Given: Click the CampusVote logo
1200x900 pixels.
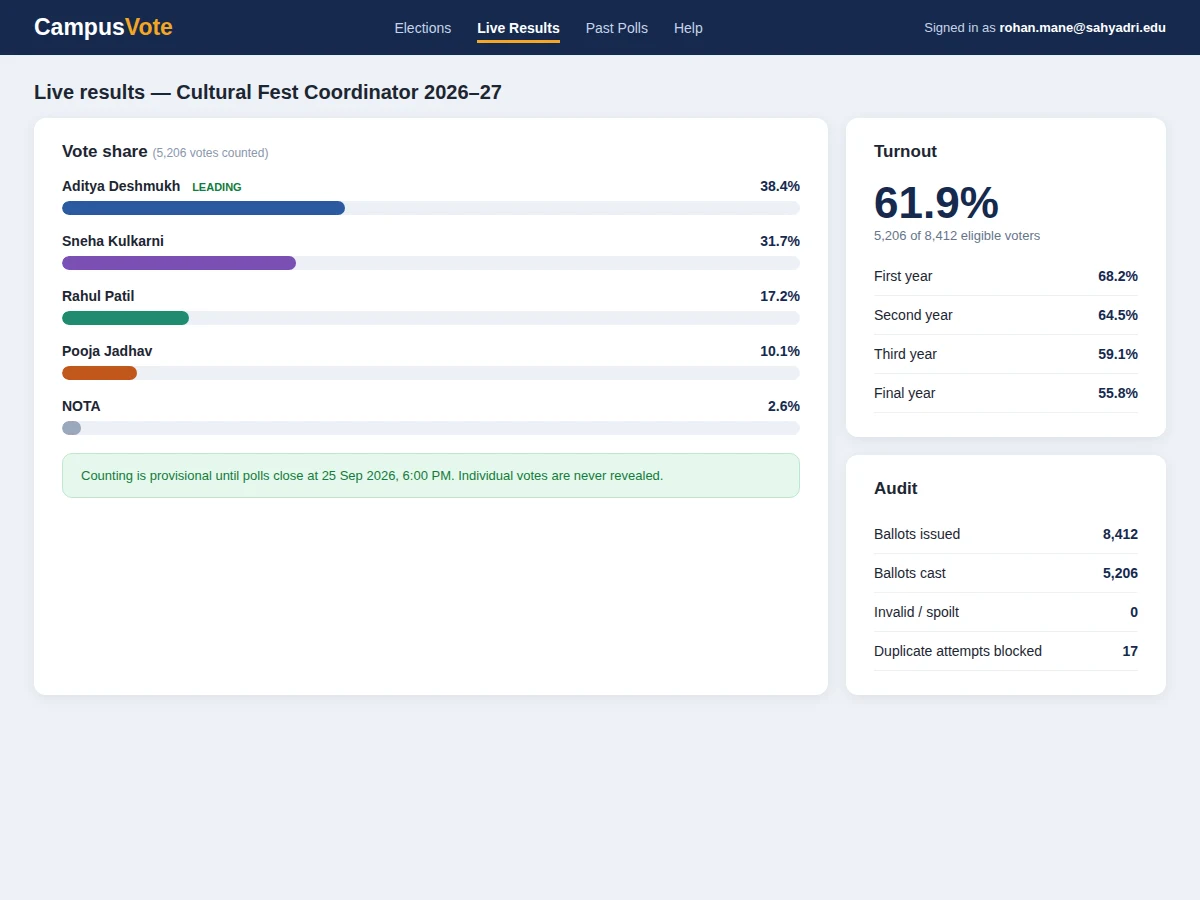Looking at the screenshot, I should pyautogui.click(x=103, y=27).
